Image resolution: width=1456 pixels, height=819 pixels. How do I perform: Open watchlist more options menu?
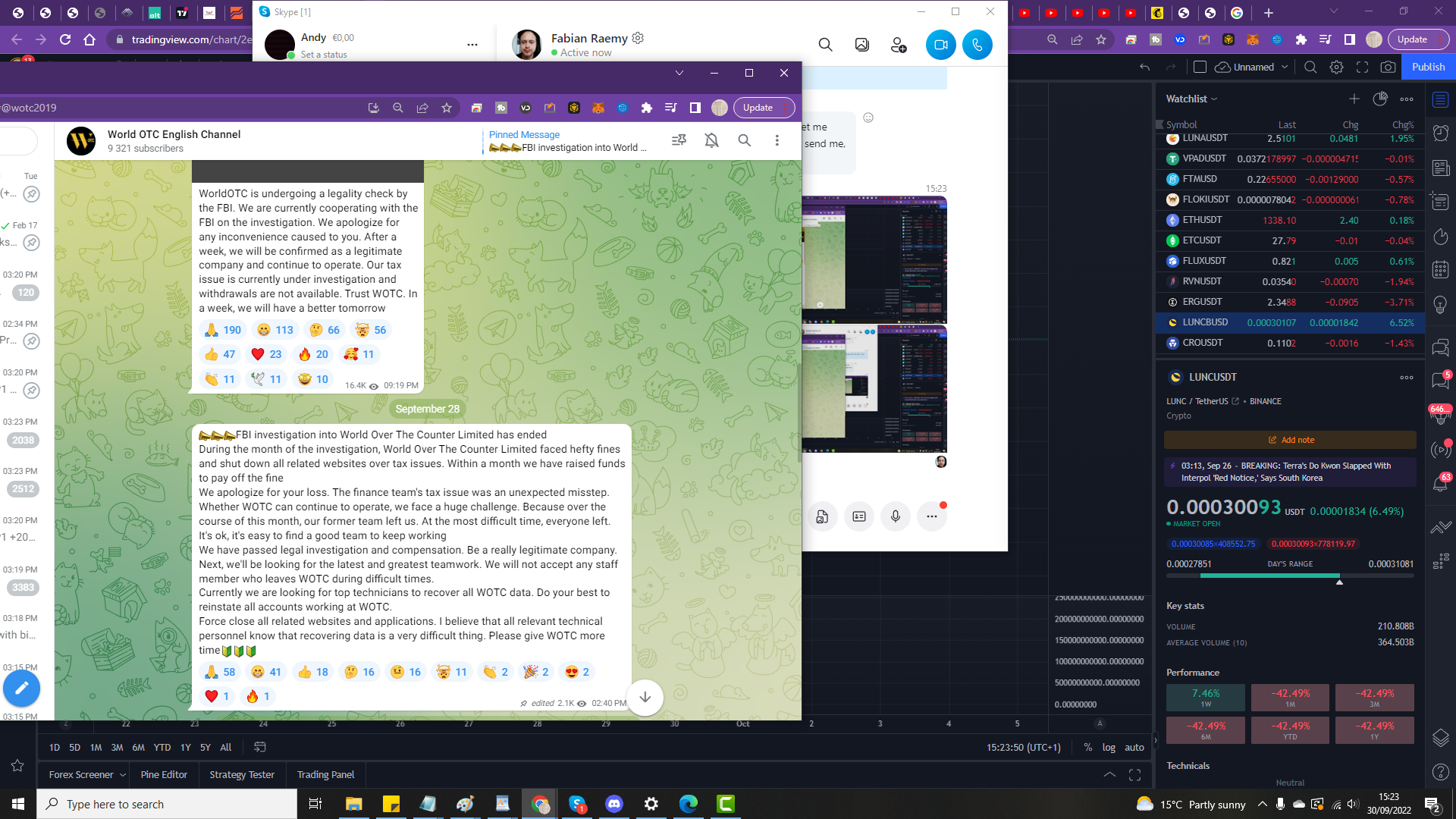1407,99
